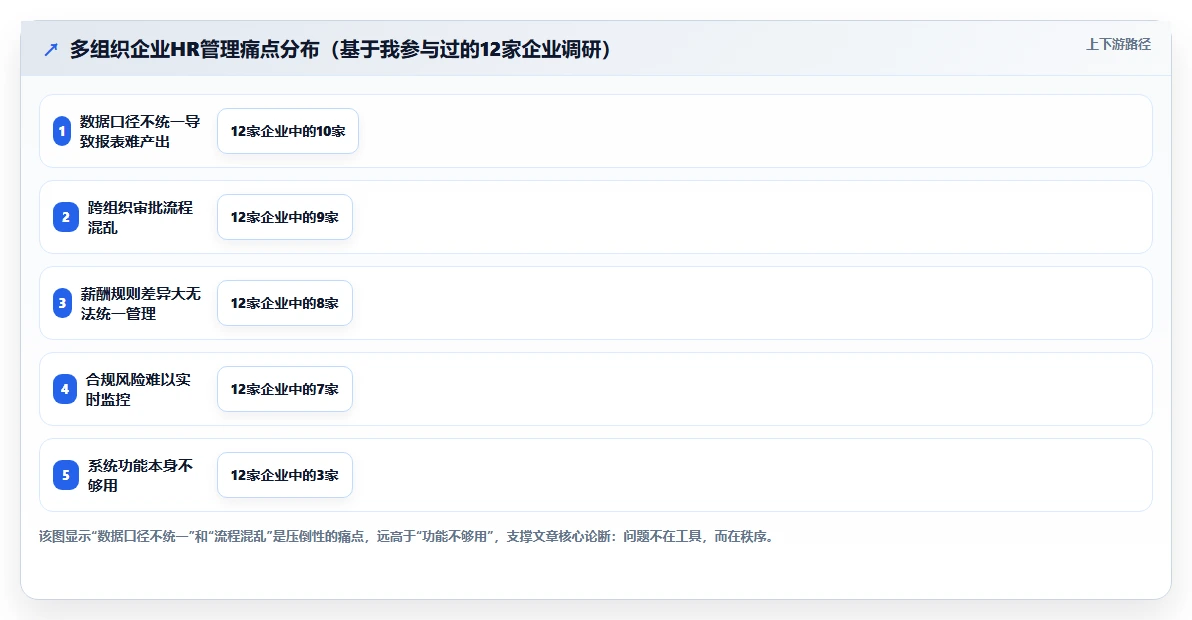The height and width of the screenshot is (620, 1192).
Task: Click the "上下游路径" label
Action: (1118, 45)
